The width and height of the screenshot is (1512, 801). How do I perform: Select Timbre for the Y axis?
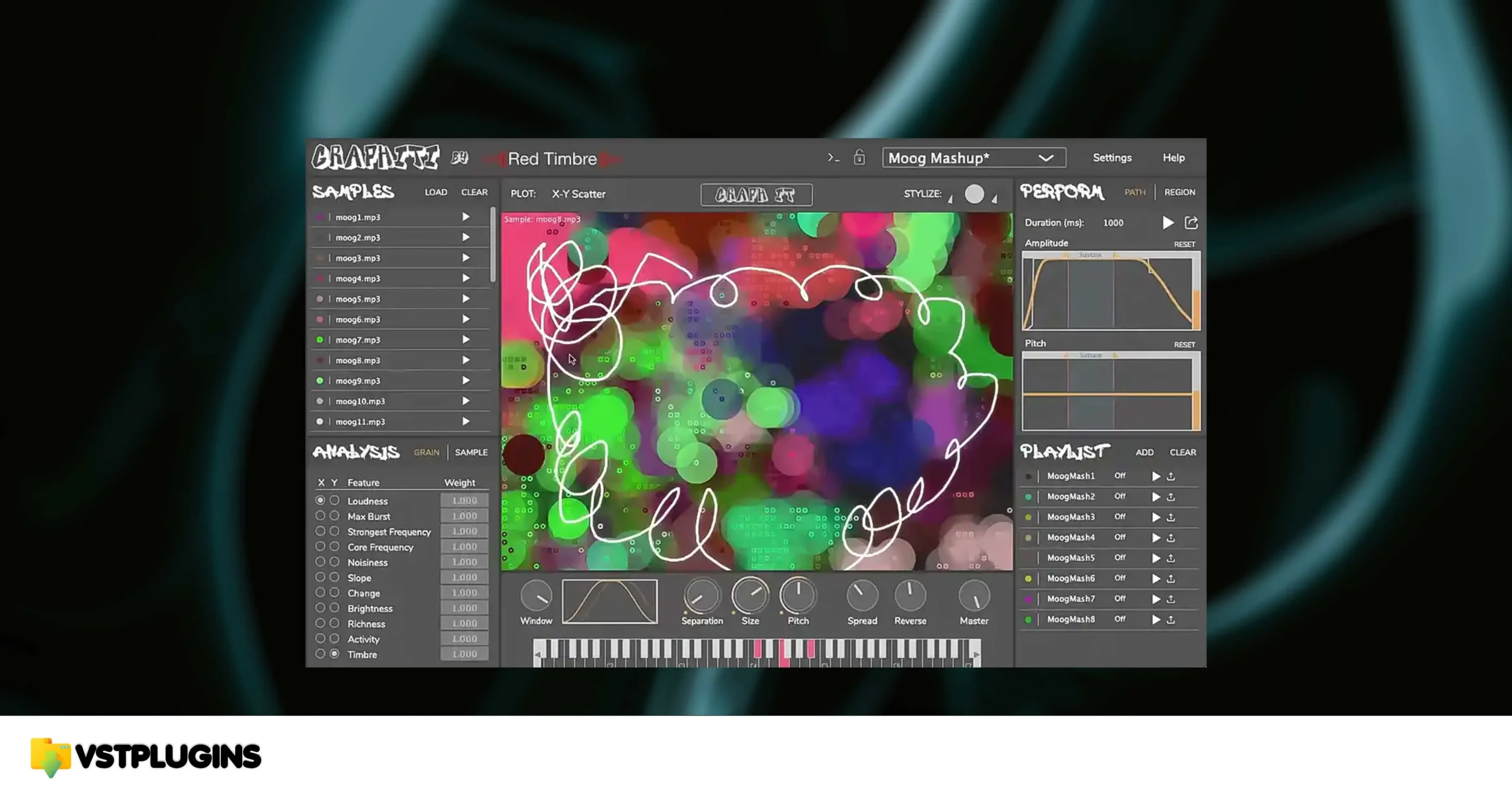[334, 653]
